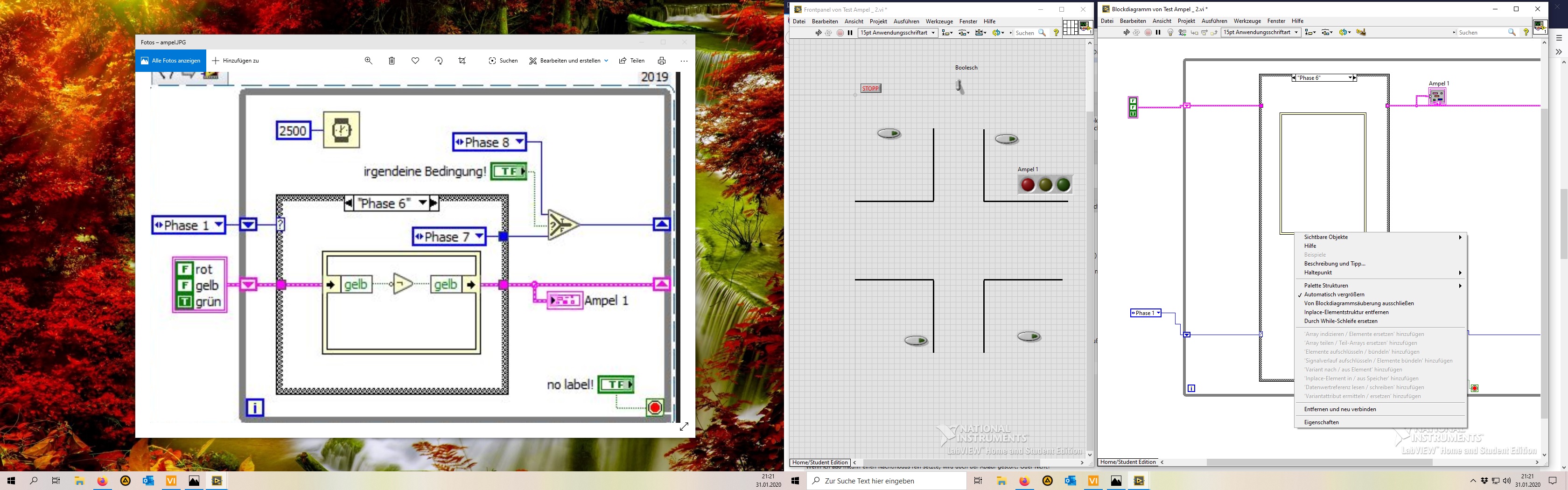Expand the Haltepunkt submenu

pos(1380,273)
